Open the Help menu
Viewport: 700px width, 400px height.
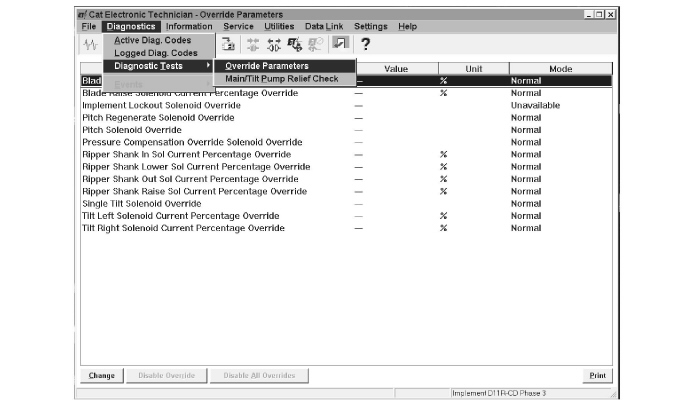pos(408,26)
